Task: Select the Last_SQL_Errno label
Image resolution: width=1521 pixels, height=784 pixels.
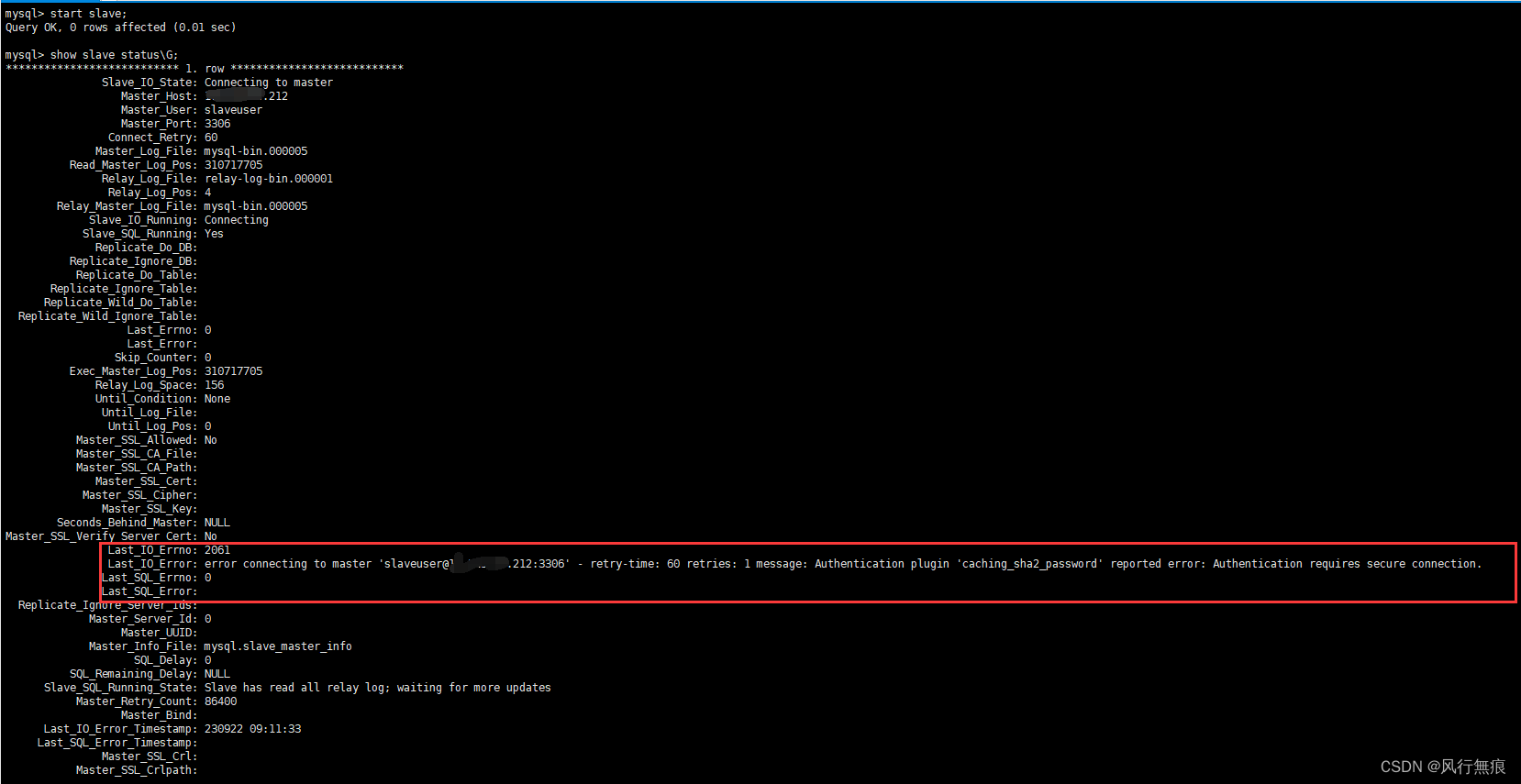Action: pyautogui.click(x=150, y=578)
